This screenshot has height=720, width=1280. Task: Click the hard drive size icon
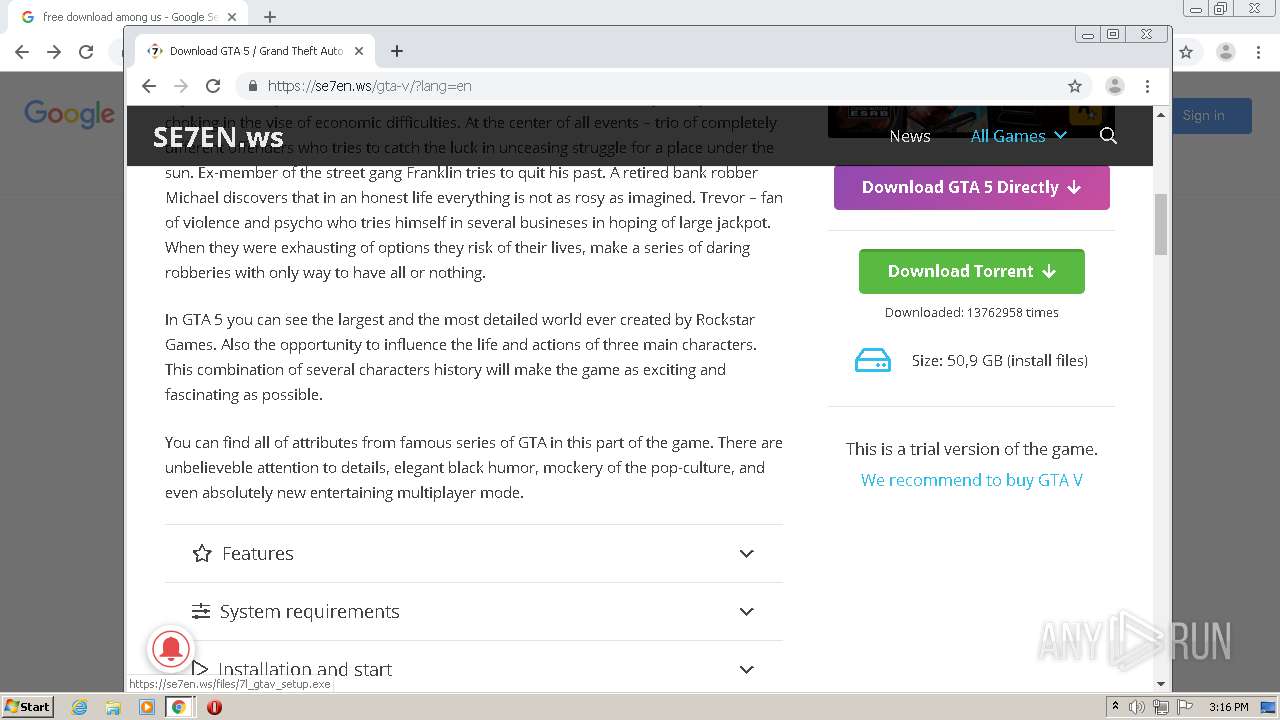tap(873, 360)
